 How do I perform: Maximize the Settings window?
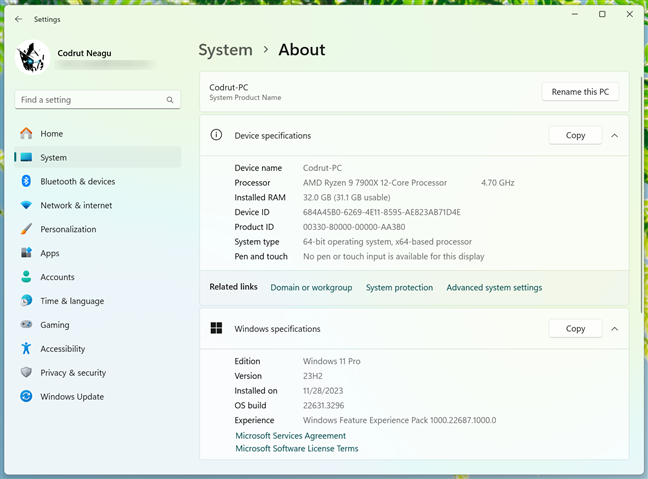(x=602, y=14)
